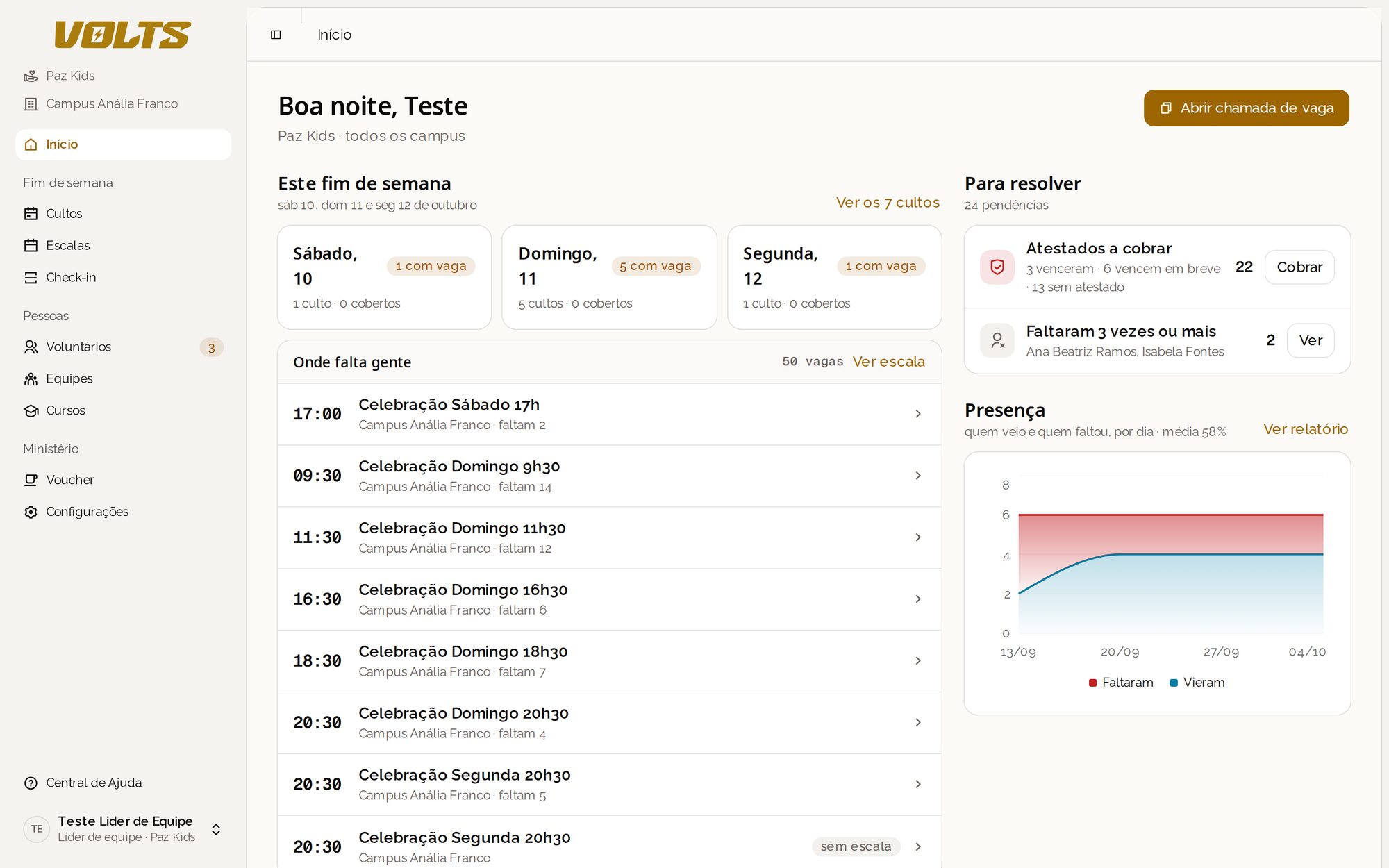Click the Cultos calendar icon
1389x868 pixels.
[x=31, y=214]
